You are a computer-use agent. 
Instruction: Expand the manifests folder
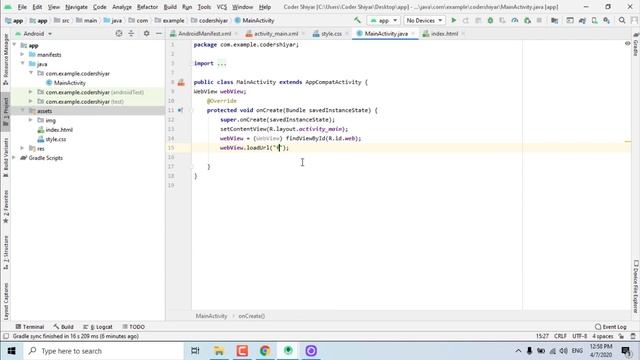(22, 54)
